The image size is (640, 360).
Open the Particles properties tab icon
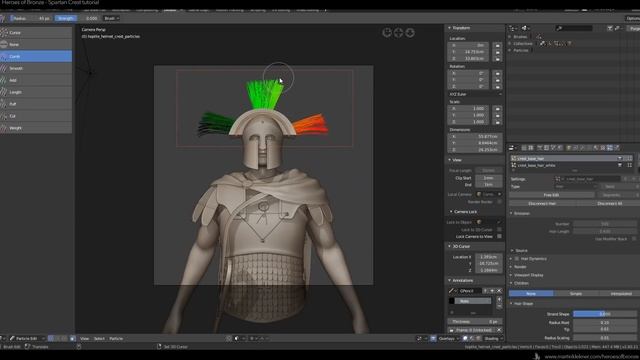pos(610,148)
